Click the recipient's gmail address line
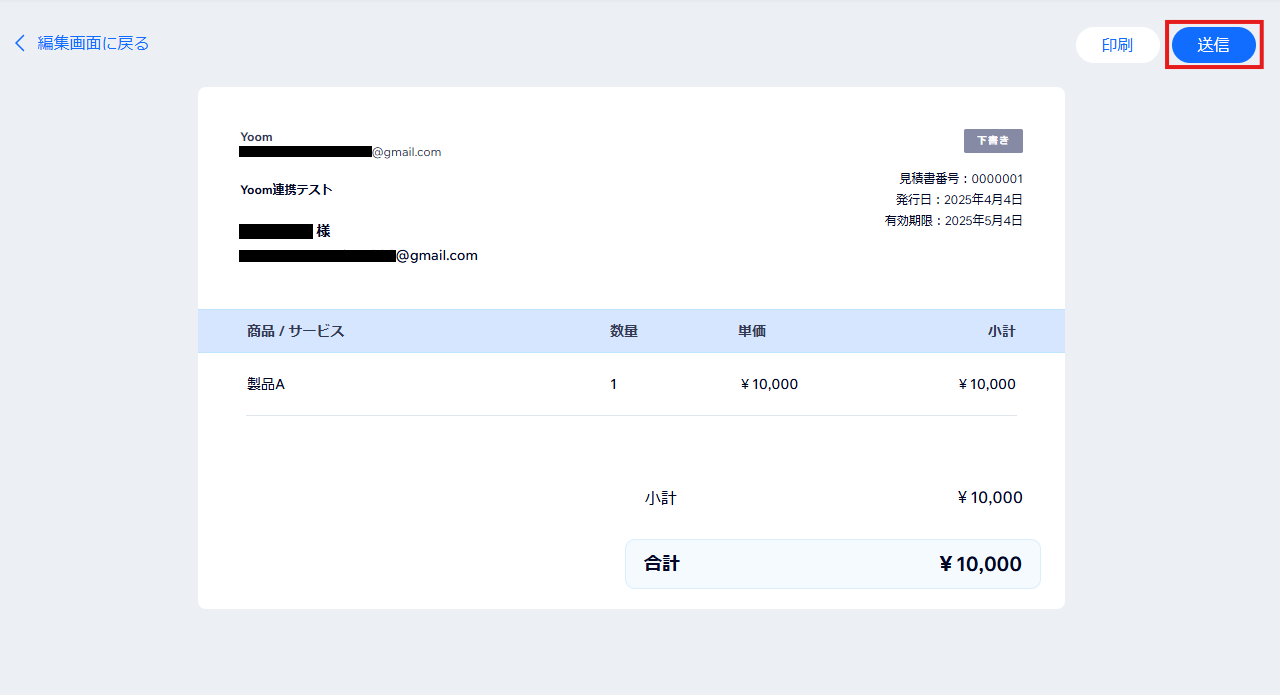 [x=358, y=255]
